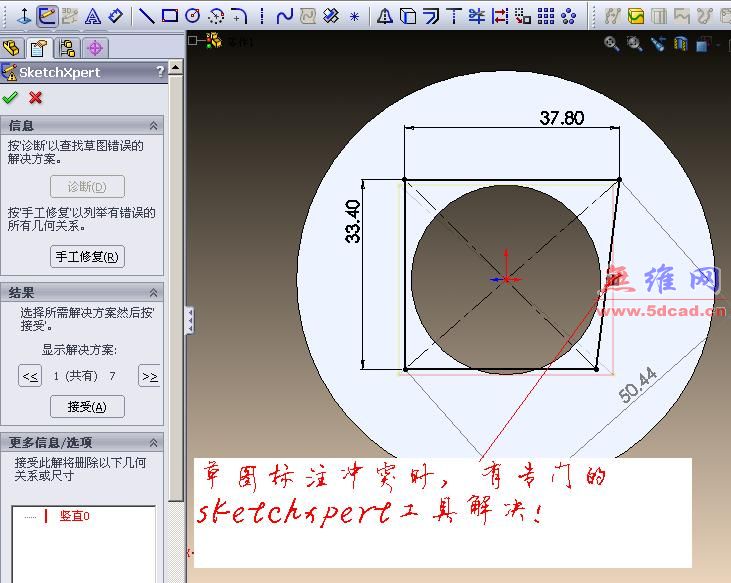The width and height of the screenshot is (731, 583).
Task: Click the Linear Sketch Pattern grid icon
Action: 546,16
